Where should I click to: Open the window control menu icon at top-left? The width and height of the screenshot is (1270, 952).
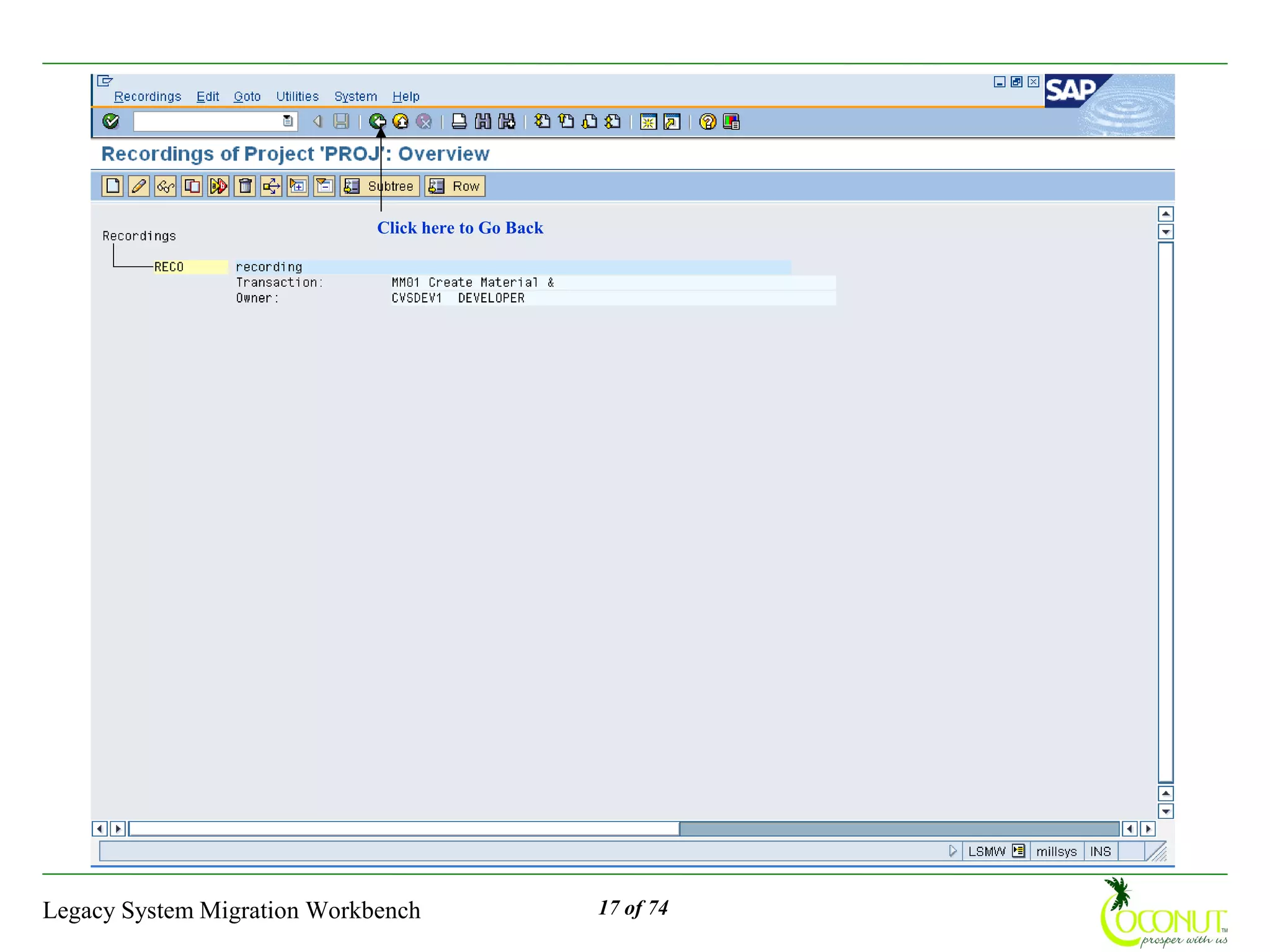[105, 81]
